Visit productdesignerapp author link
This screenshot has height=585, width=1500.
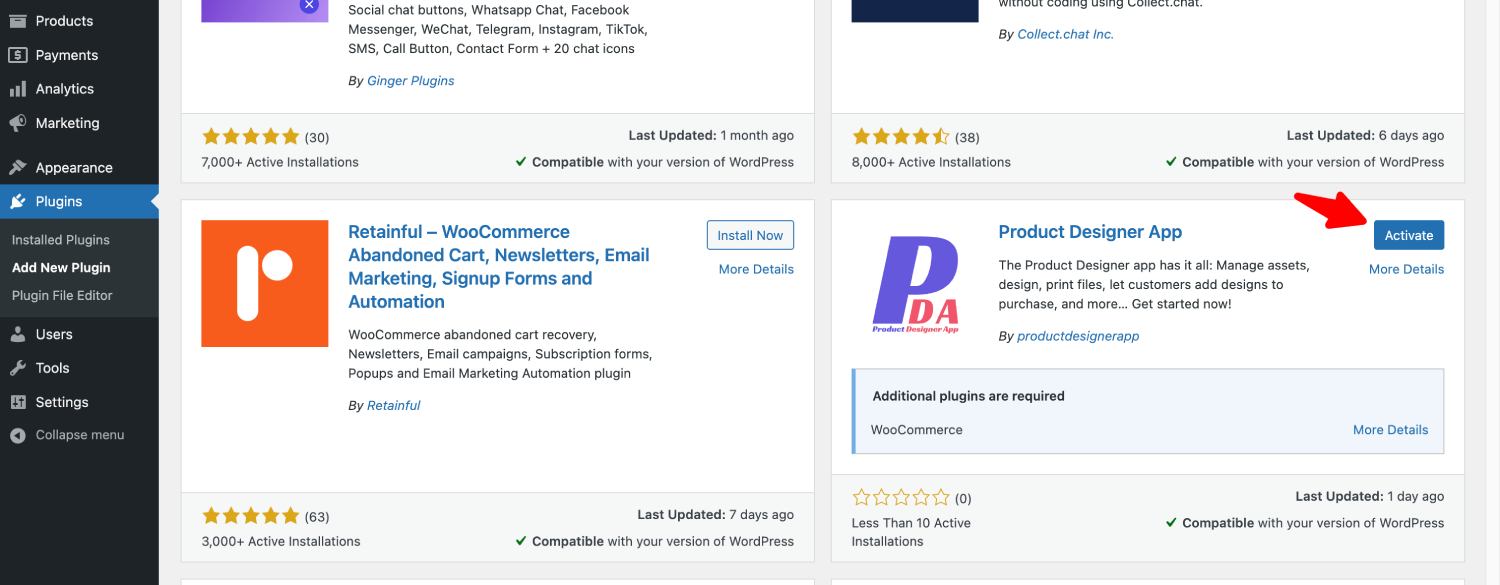tap(1078, 337)
